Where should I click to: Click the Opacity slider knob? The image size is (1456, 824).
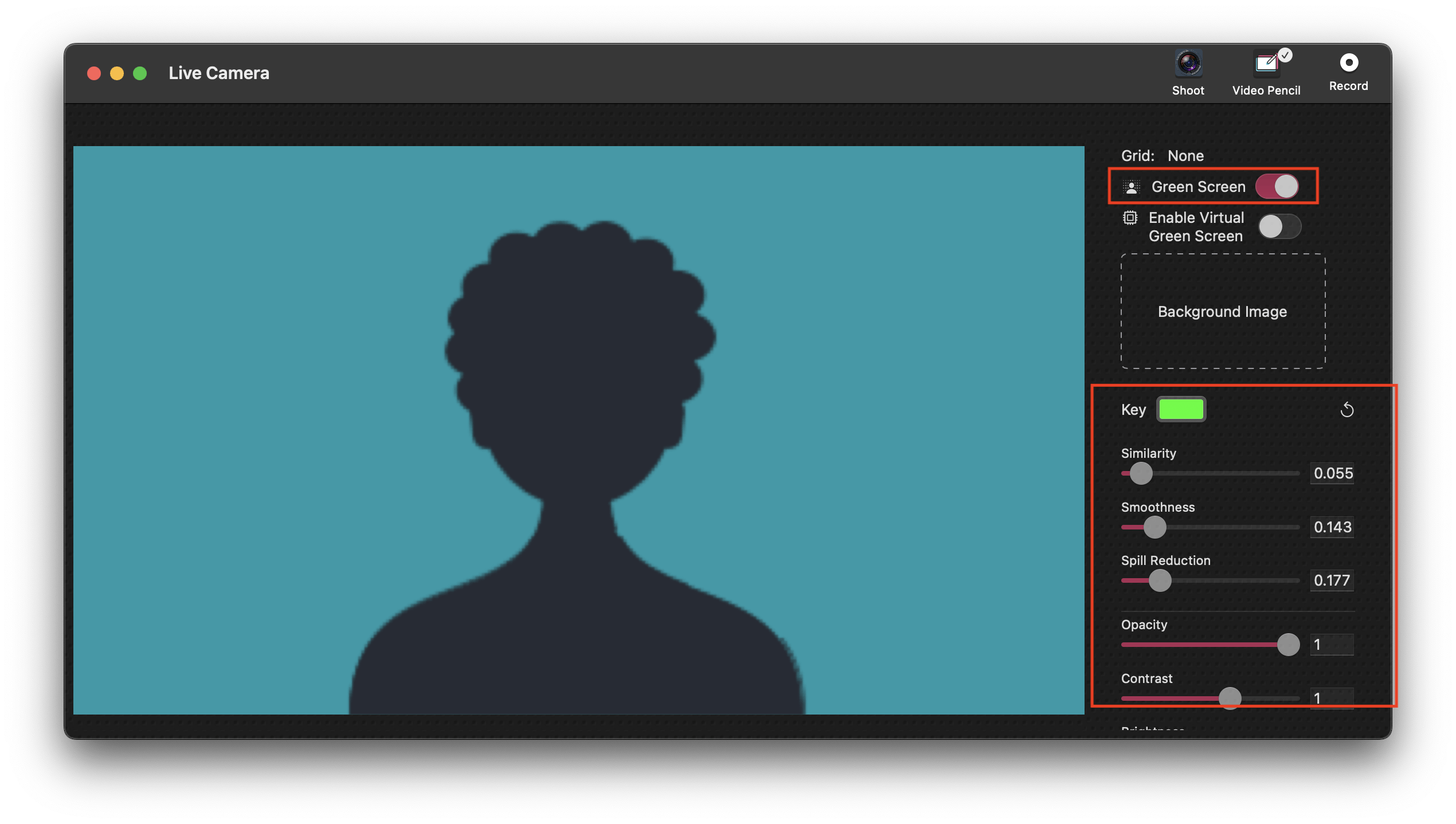tap(1288, 645)
